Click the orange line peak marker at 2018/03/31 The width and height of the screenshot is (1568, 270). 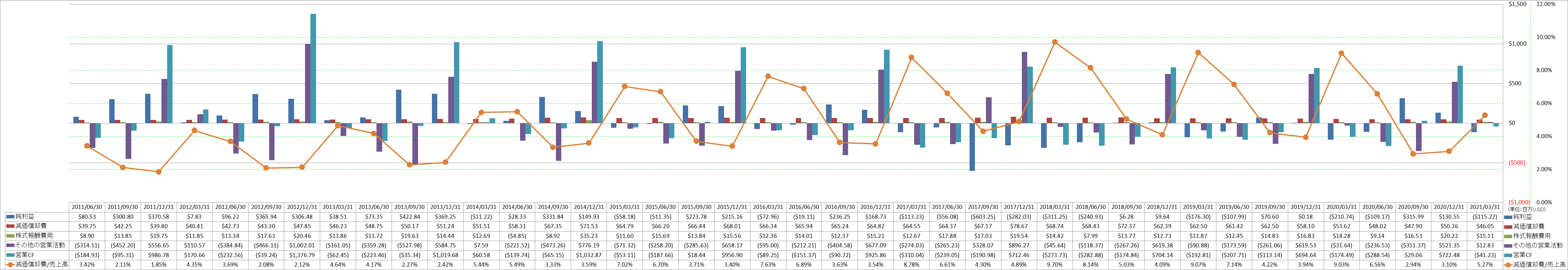(x=1054, y=42)
